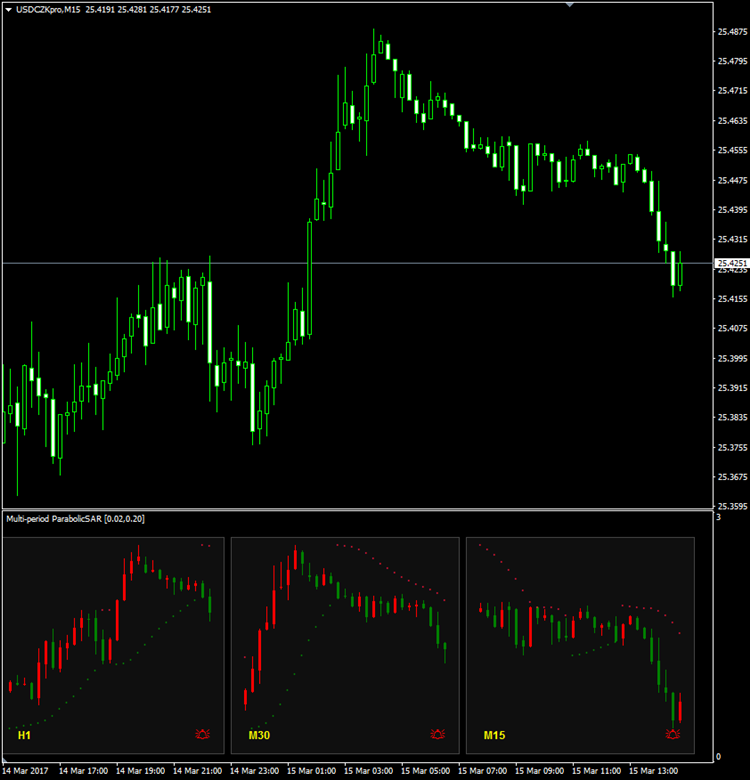Screen dimensions: 750x780
Task: Click the 15 Mar 07:00 time axis label
Action: tap(482, 771)
